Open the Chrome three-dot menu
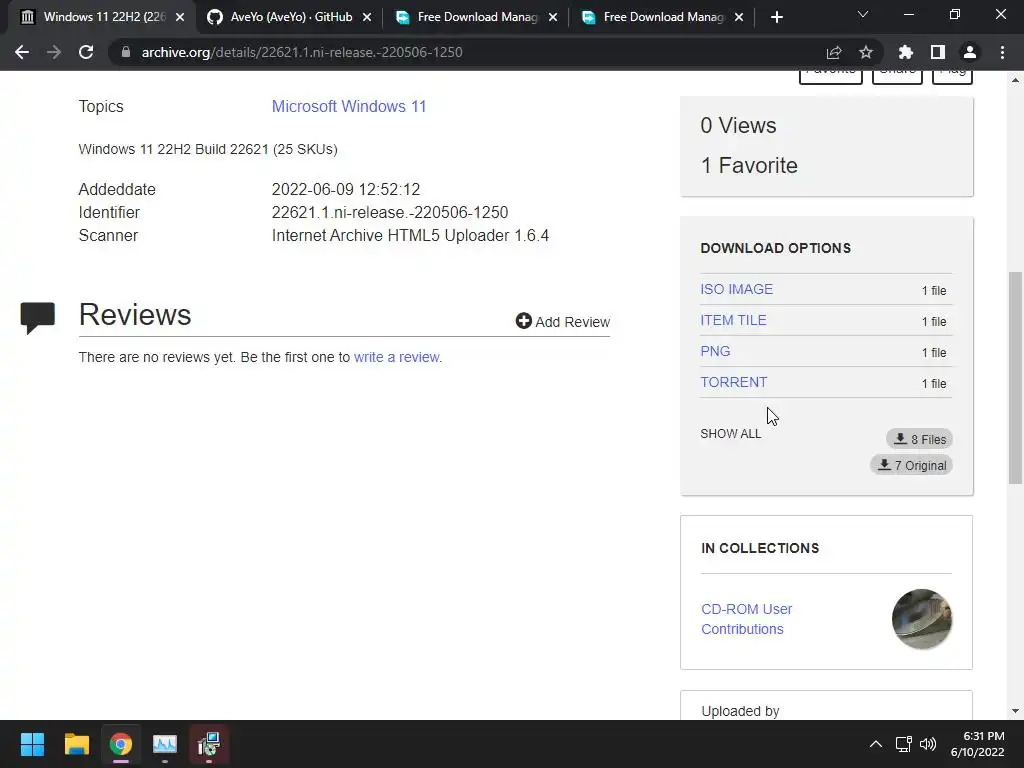The image size is (1024, 768). (x=1002, y=52)
